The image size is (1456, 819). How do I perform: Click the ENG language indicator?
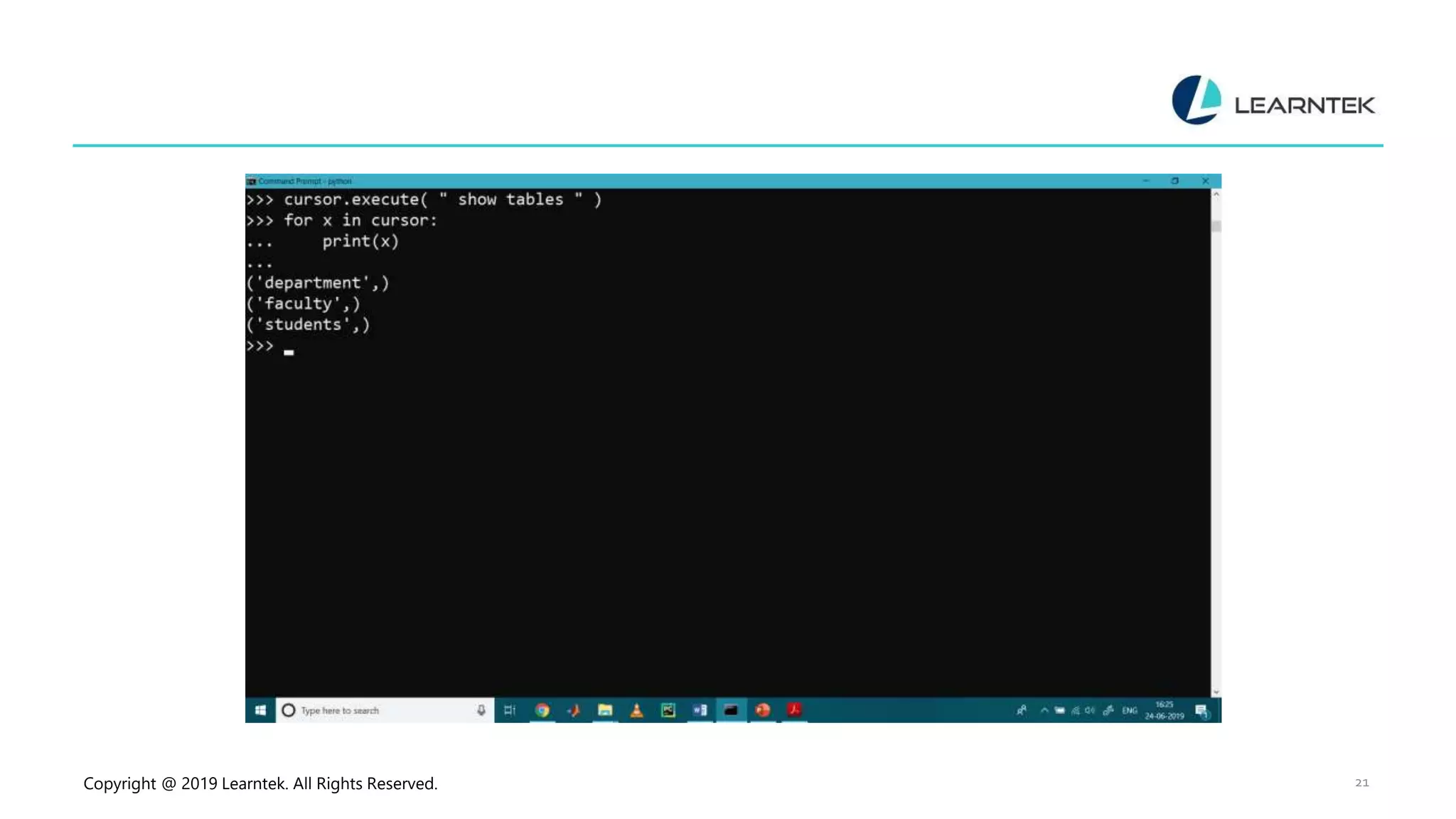pyautogui.click(x=1130, y=710)
